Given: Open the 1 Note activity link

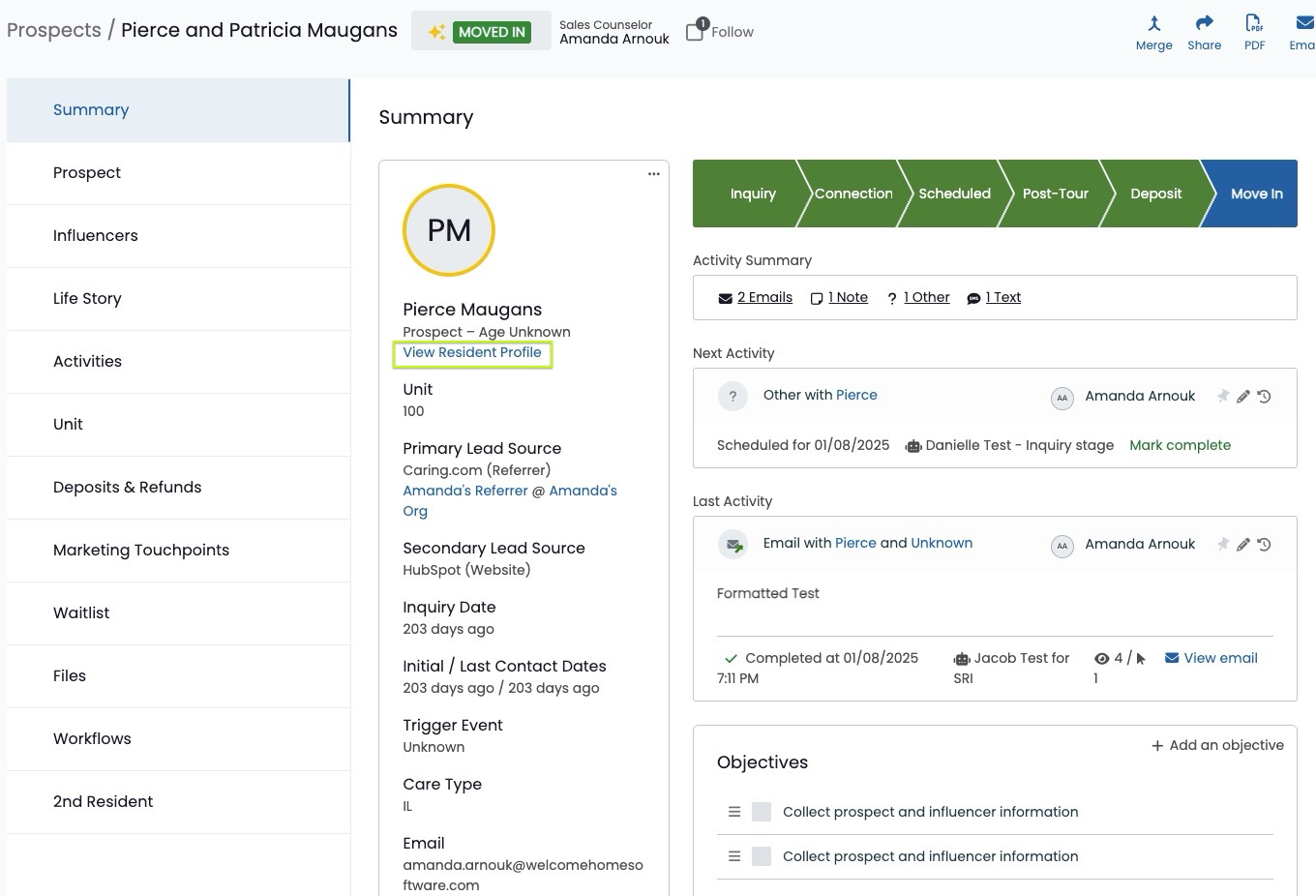Looking at the screenshot, I should coord(848,298).
